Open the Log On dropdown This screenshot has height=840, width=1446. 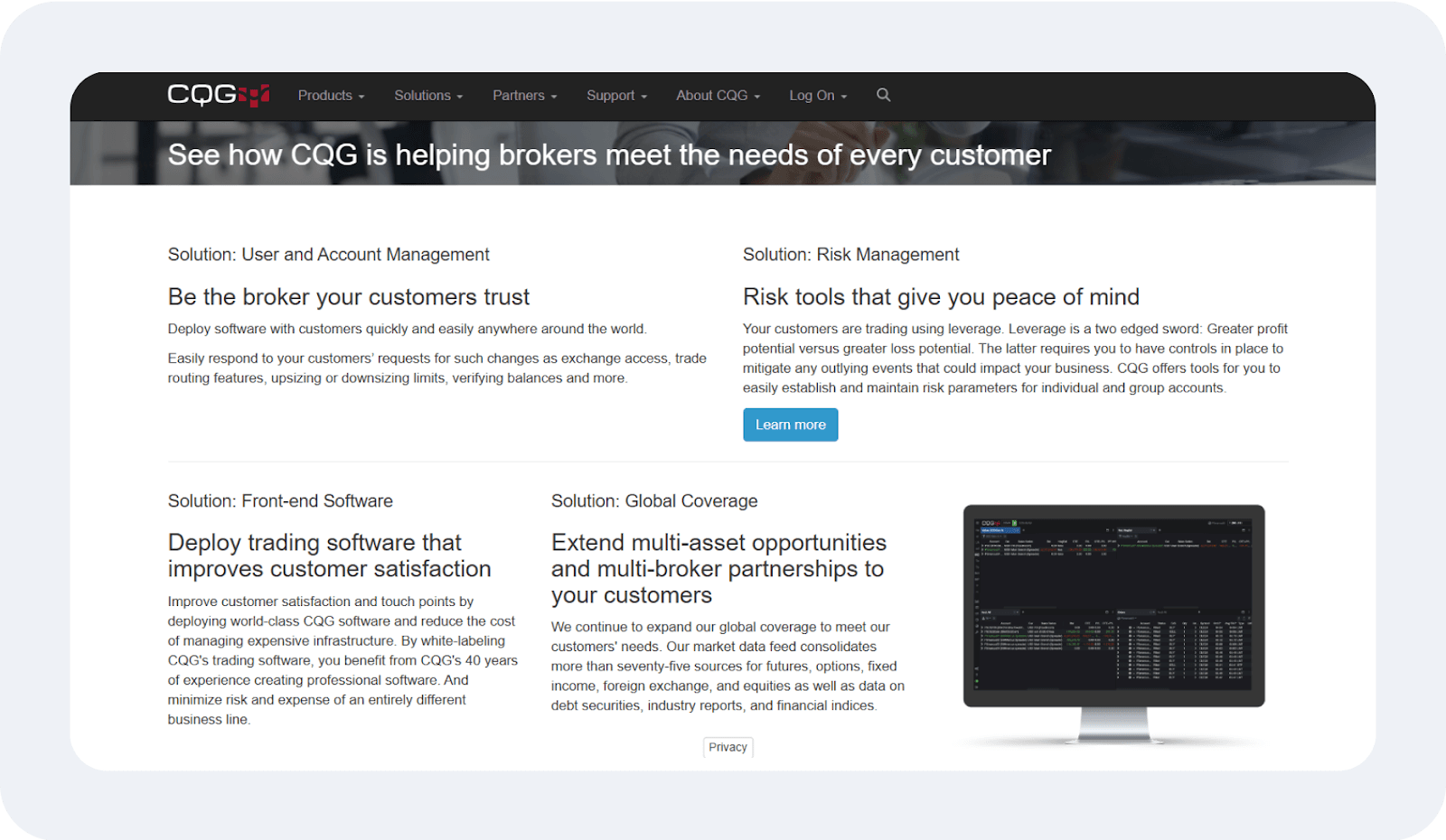coord(818,96)
